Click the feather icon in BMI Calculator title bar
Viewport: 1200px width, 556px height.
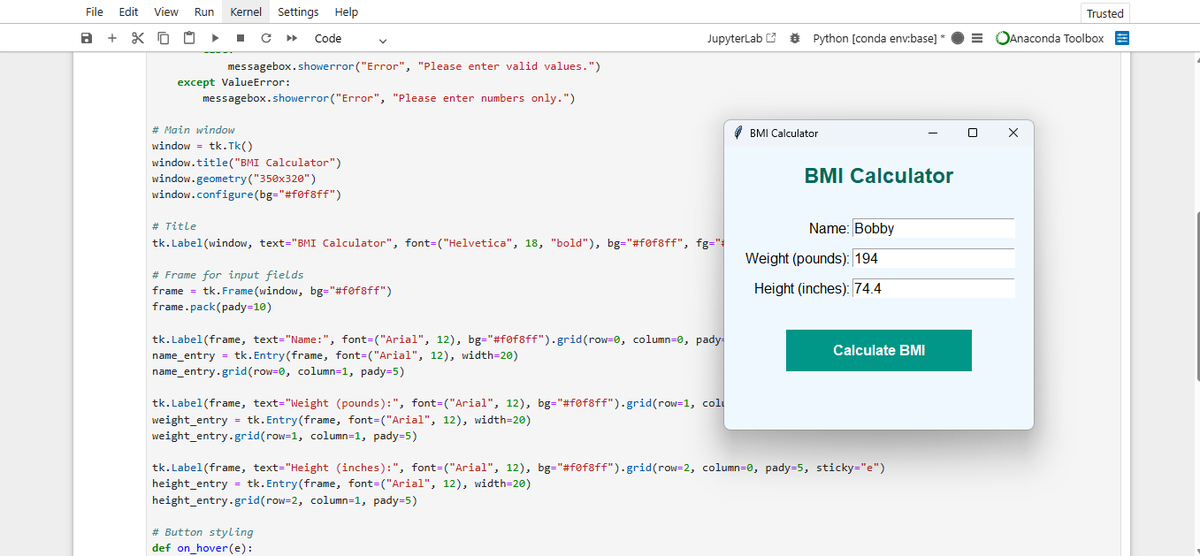click(x=738, y=133)
